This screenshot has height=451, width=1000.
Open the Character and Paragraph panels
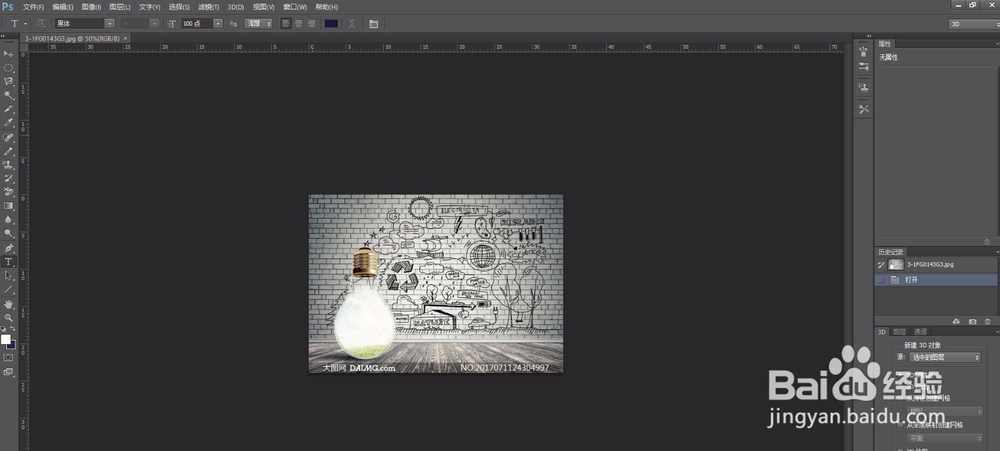pos(374,24)
